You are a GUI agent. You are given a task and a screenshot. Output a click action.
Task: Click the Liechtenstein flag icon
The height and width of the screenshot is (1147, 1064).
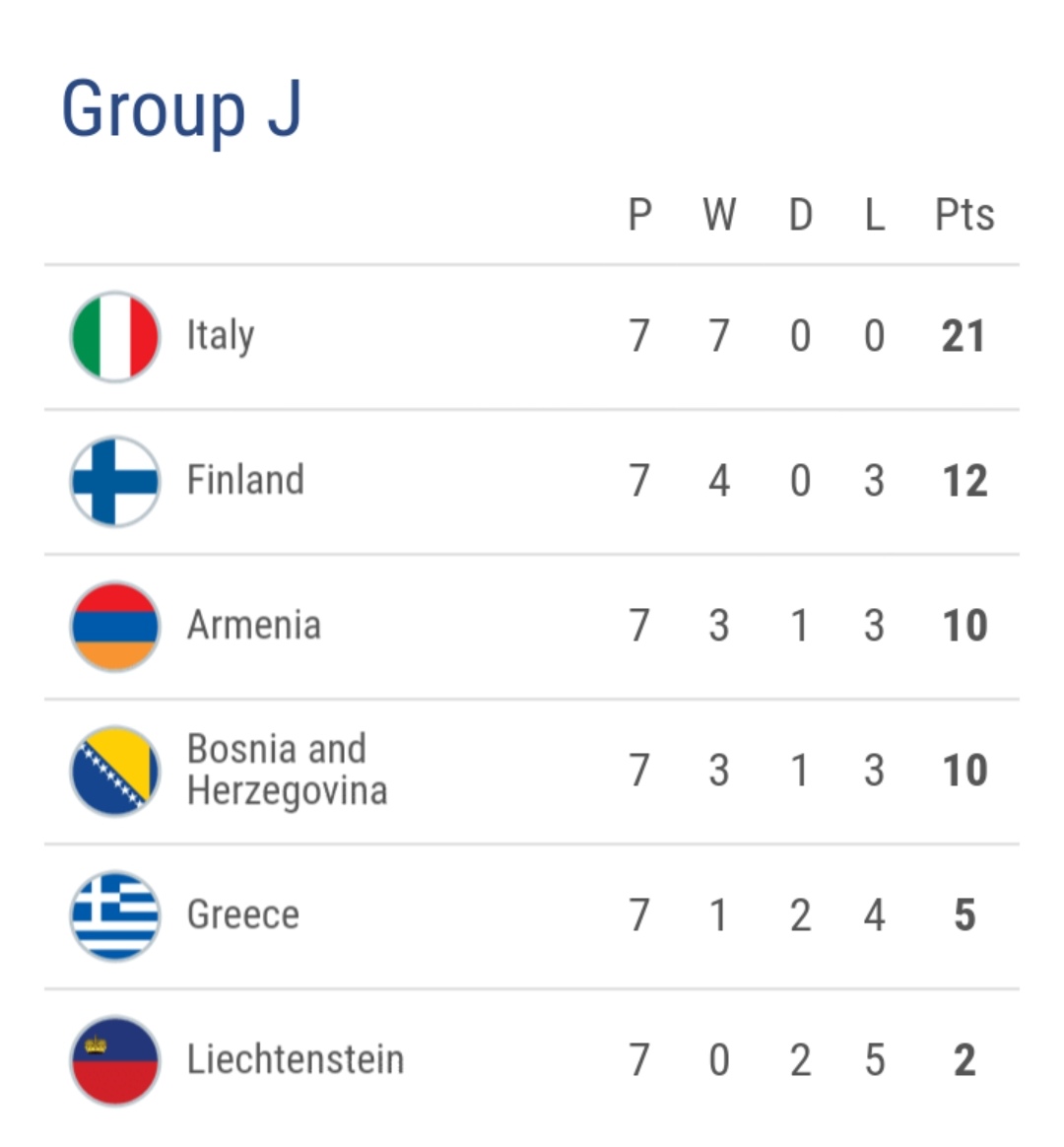pos(115,1060)
